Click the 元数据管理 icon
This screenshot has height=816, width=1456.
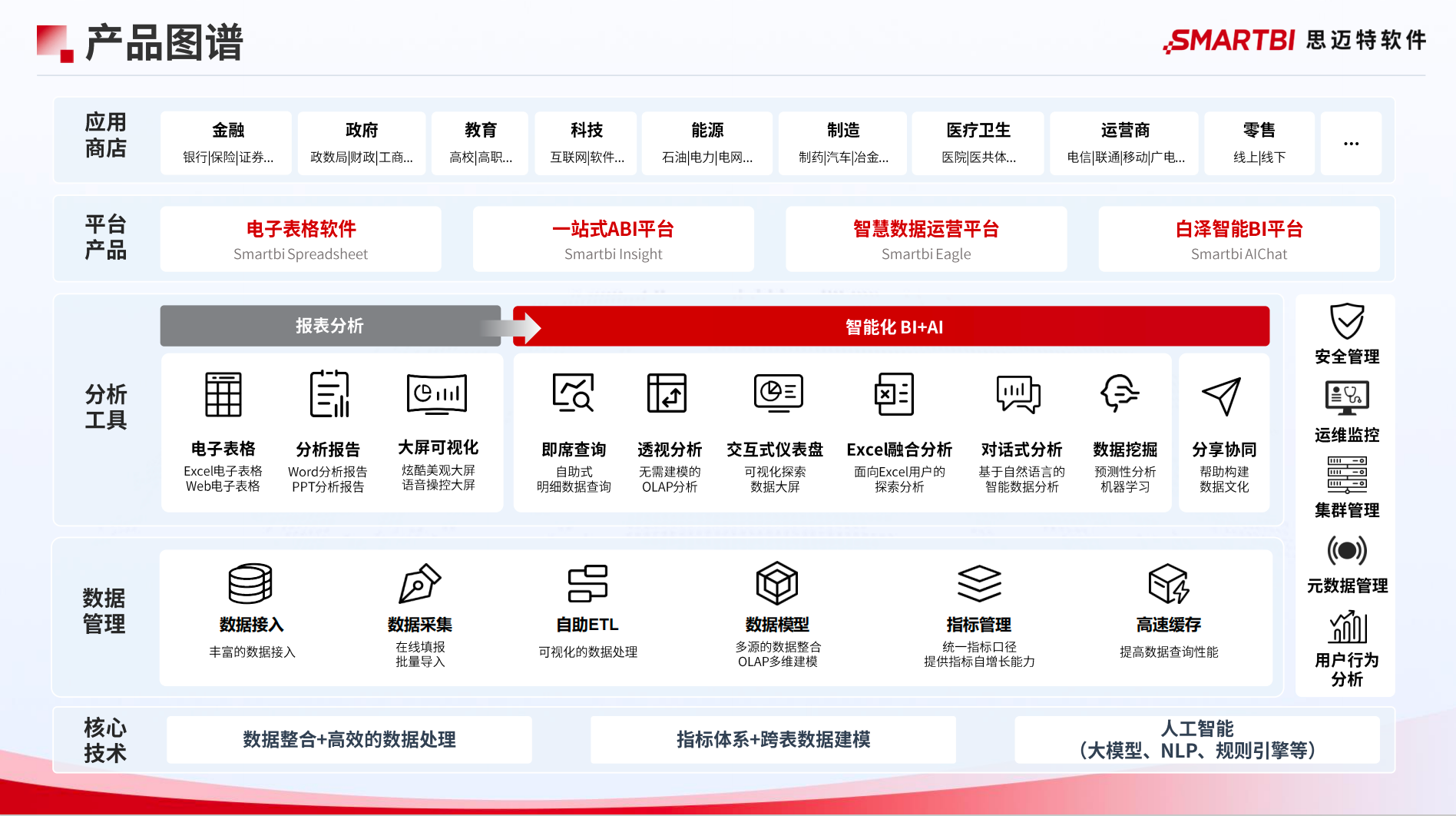coord(1347,550)
